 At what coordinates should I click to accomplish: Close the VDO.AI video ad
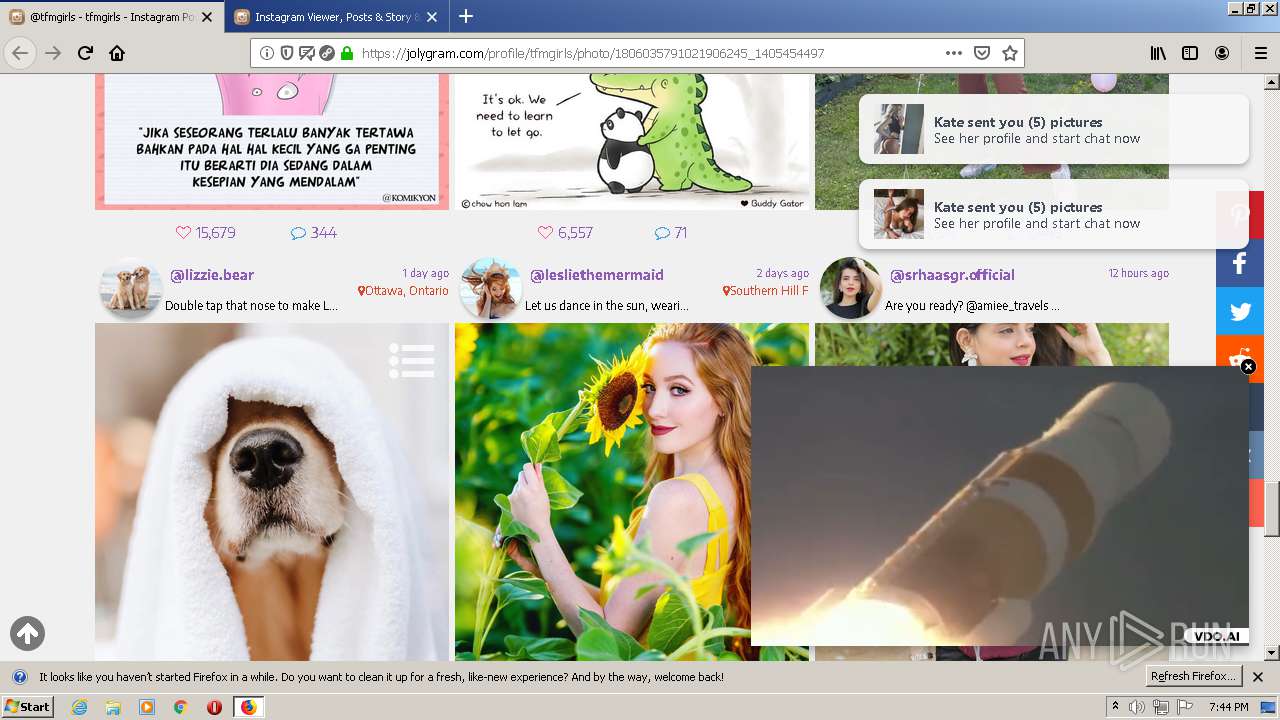point(1248,367)
